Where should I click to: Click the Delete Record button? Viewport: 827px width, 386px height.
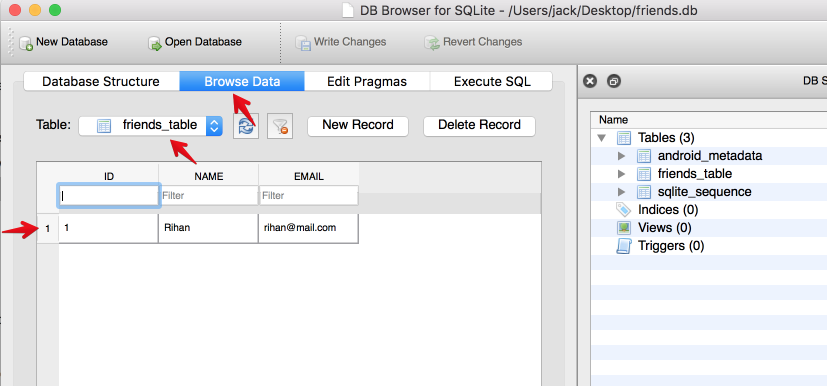point(479,126)
